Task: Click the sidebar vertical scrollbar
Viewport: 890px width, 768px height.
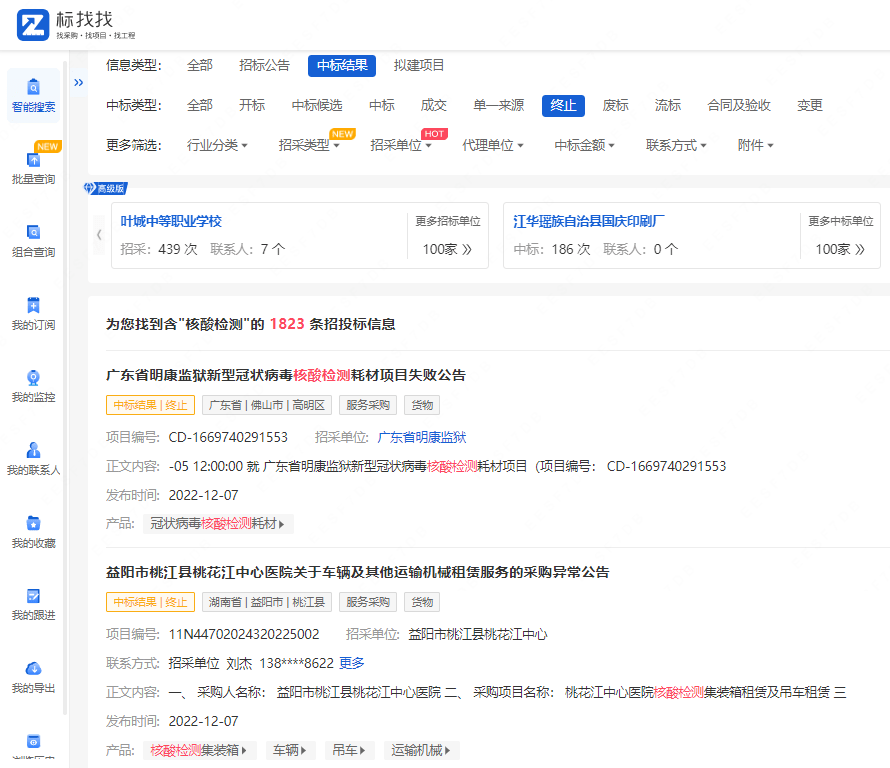Action: click(65, 386)
